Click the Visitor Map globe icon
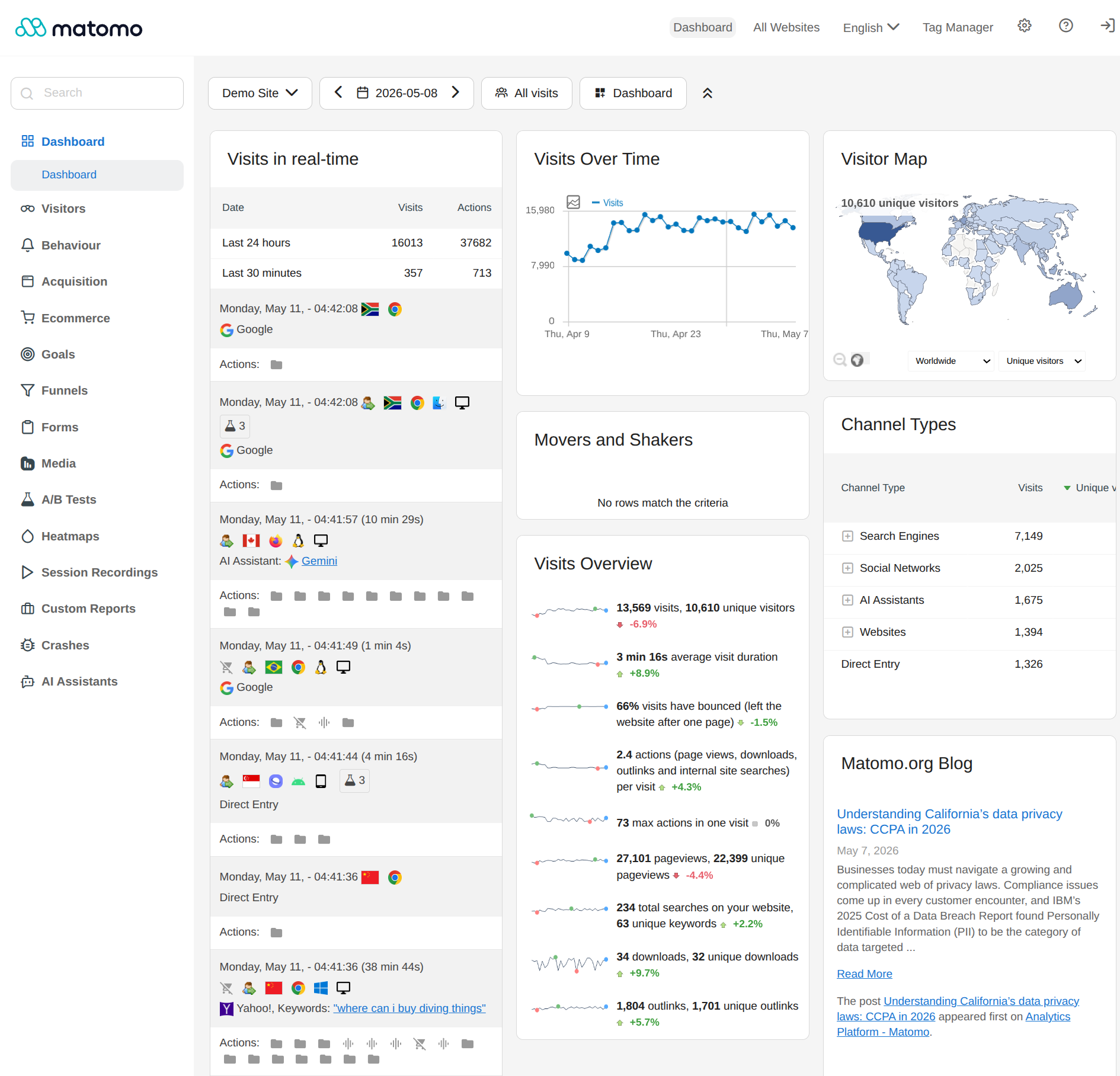Viewport: 1120px width, 1076px height. [857, 360]
